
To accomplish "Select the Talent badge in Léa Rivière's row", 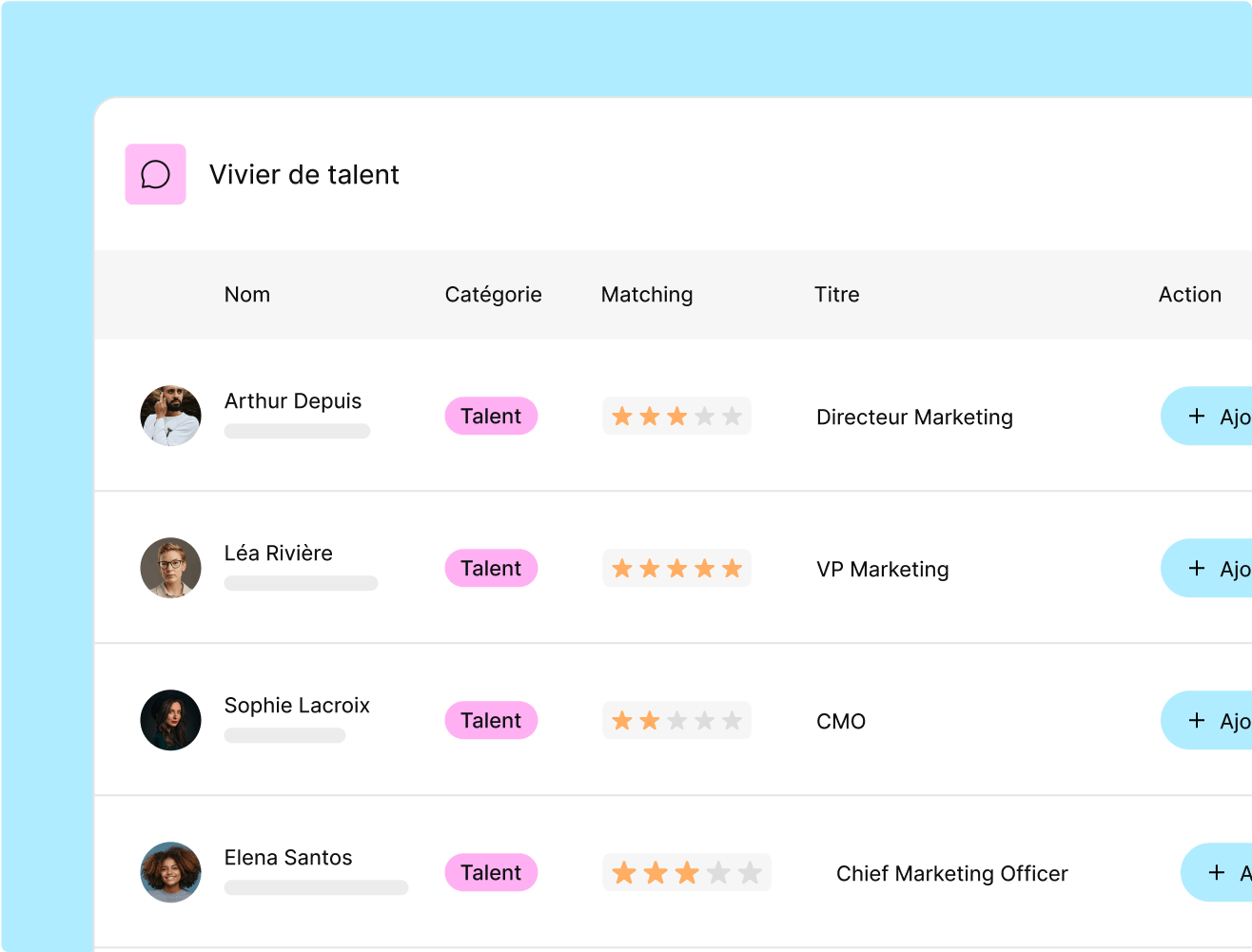I will (x=491, y=569).
